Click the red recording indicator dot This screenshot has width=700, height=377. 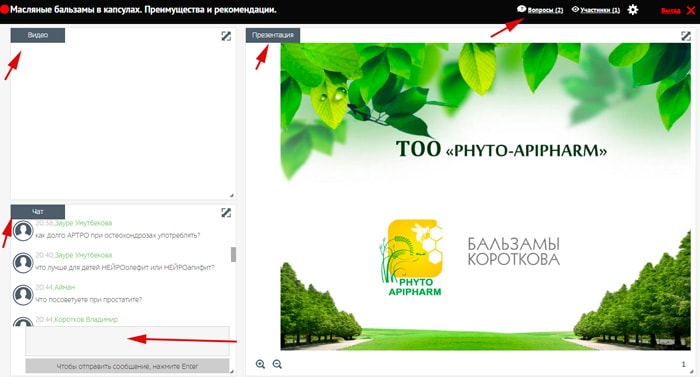coord(4,9)
